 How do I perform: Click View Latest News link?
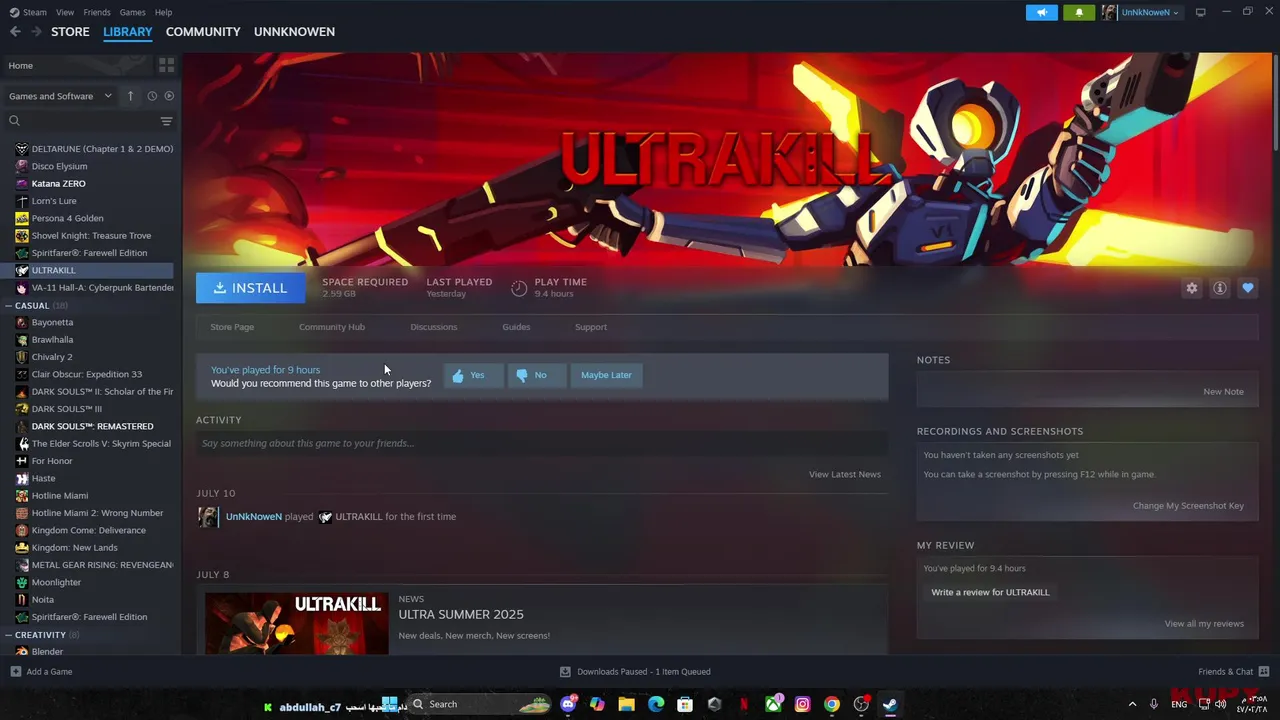coord(844,474)
